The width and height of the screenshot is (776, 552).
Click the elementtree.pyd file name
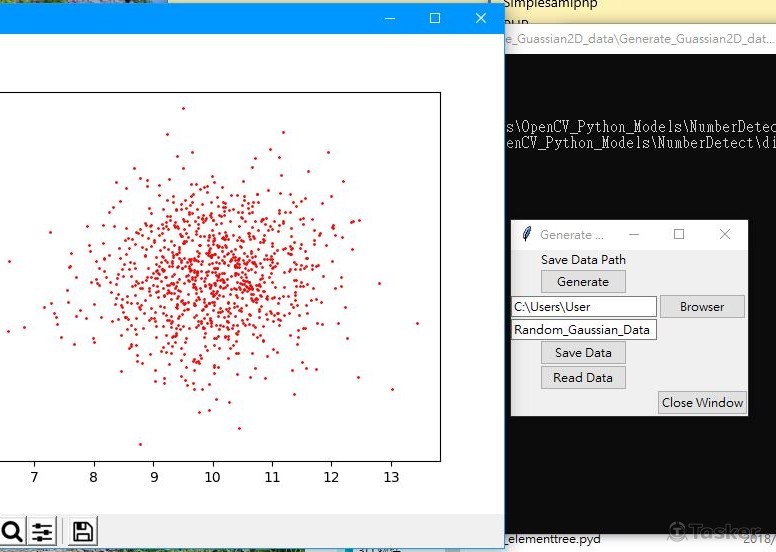tap(553, 539)
